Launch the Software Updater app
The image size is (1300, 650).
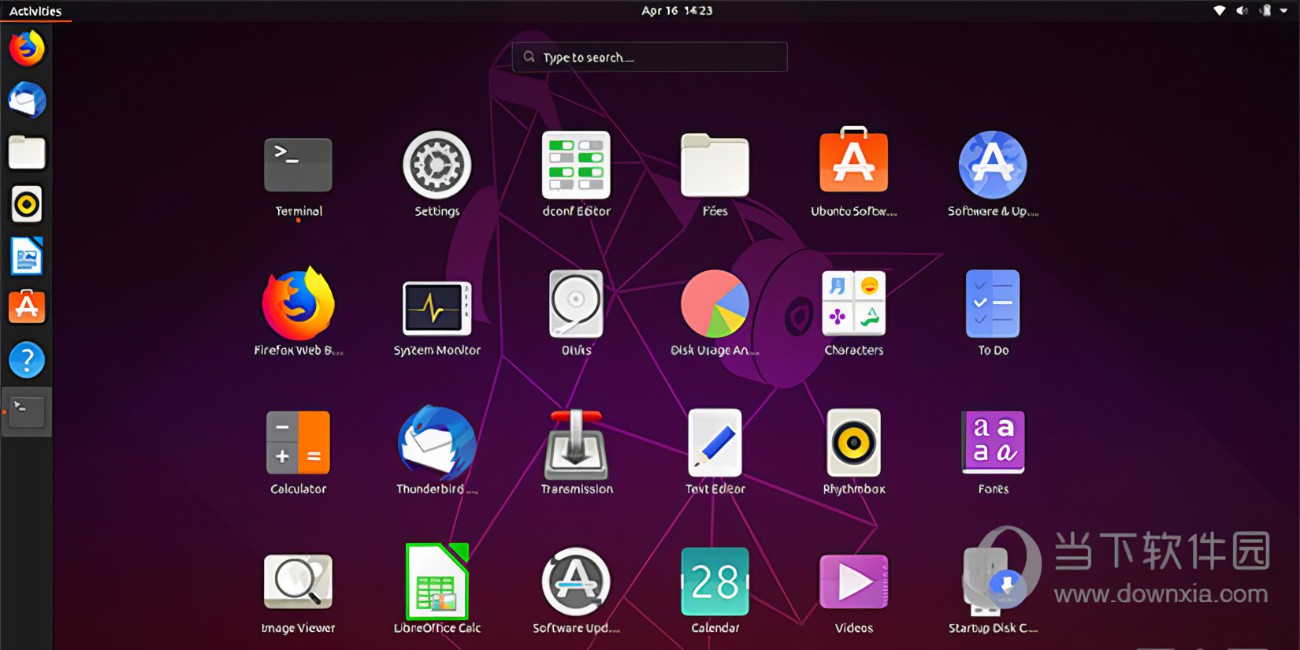576,582
